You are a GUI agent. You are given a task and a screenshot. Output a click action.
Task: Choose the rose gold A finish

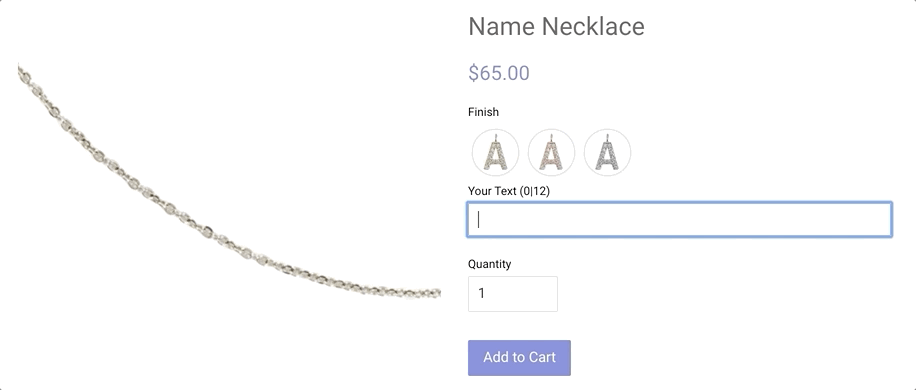coord(551,152)
